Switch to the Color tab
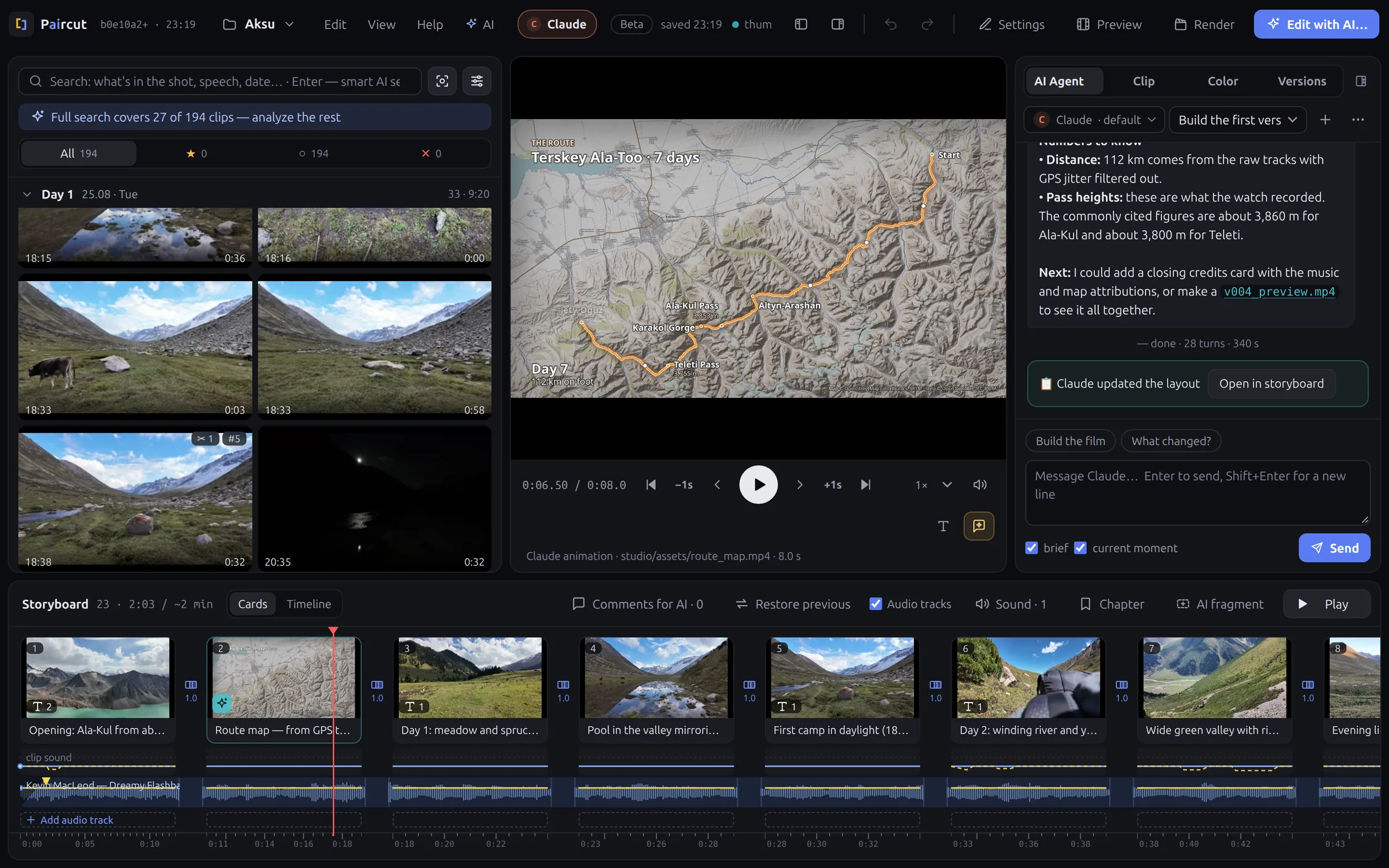The image size is (1389, 868). tap(1222, 81)
